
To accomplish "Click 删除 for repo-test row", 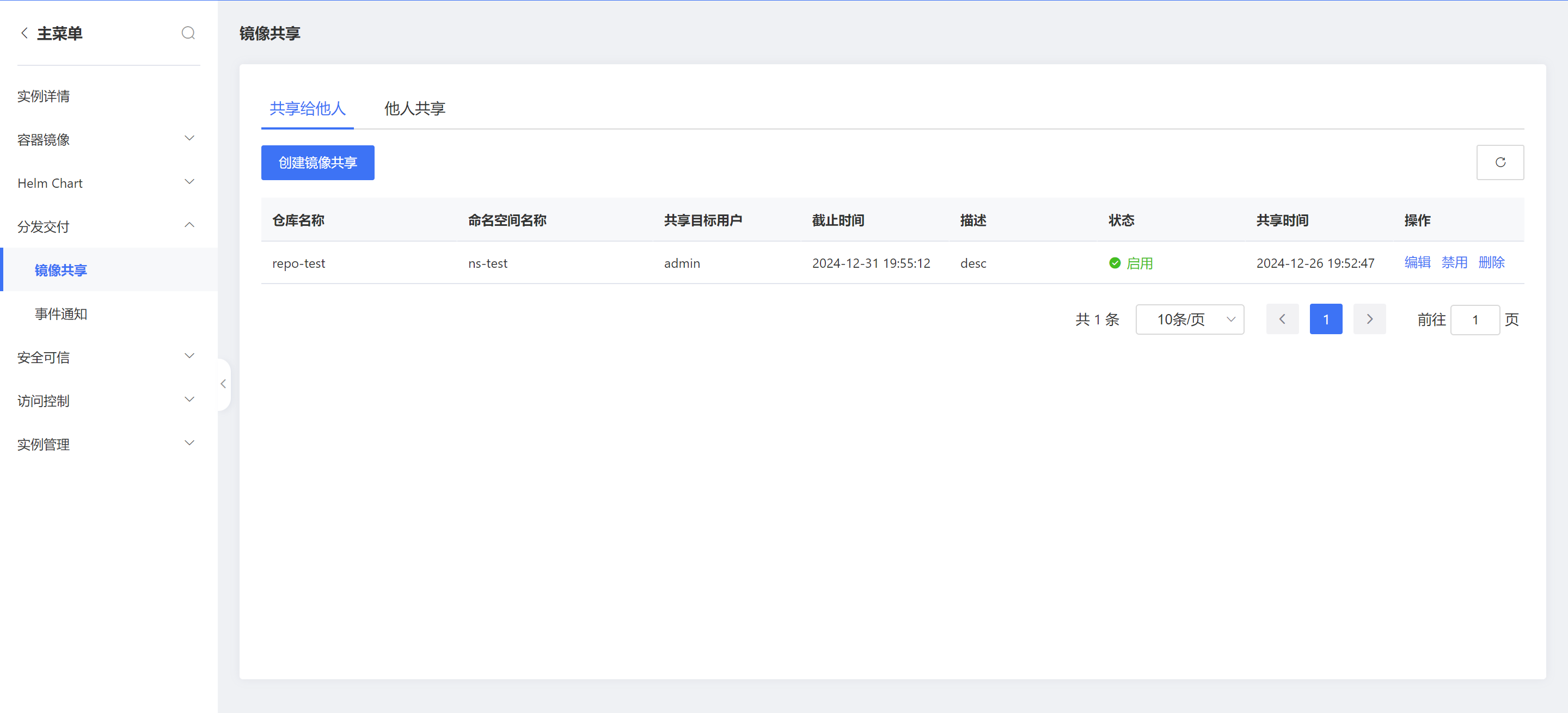I will tap(1491, 263).
